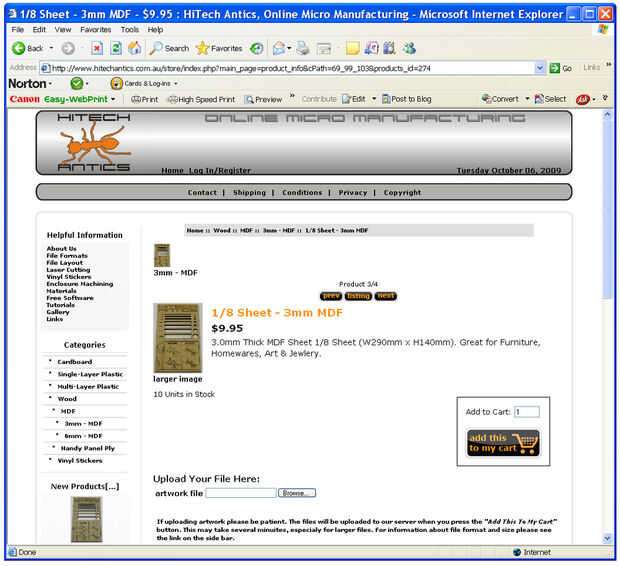The width and height of the screenshot is (620, 566).
Task: Click the Edit button in Canon toolbar
Action: (x=354, y=99)
